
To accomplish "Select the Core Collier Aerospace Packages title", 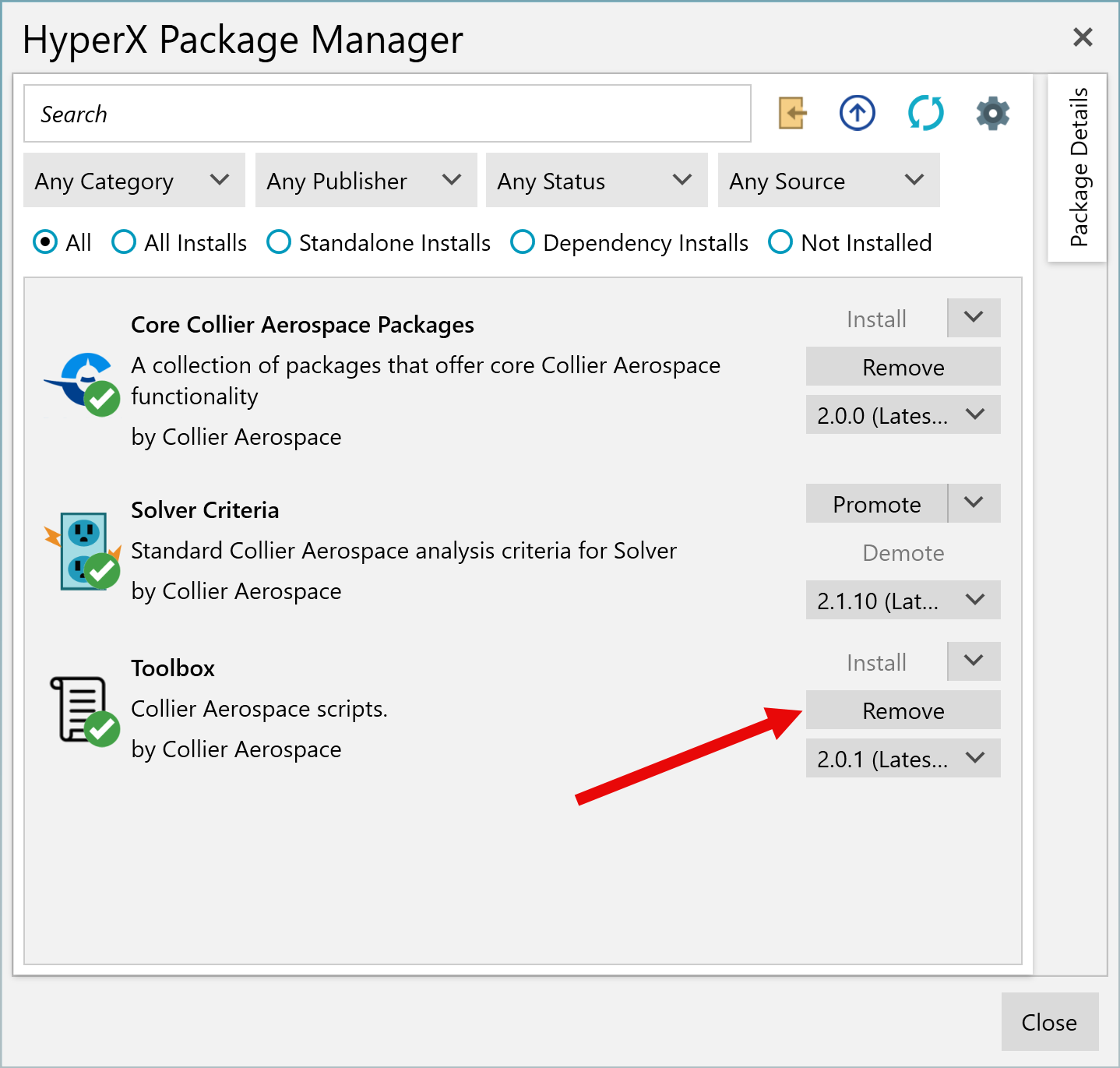I will coord(302,324).
